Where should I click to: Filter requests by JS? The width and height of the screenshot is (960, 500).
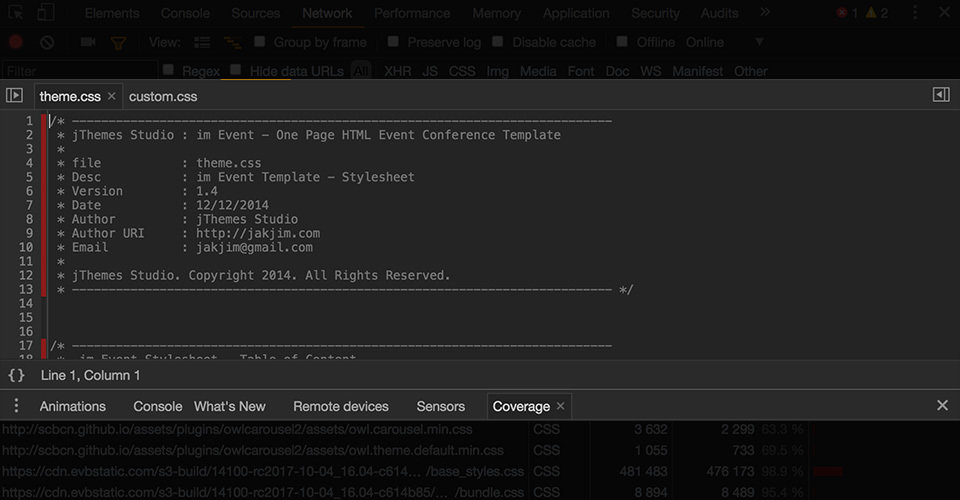[430, 71]
